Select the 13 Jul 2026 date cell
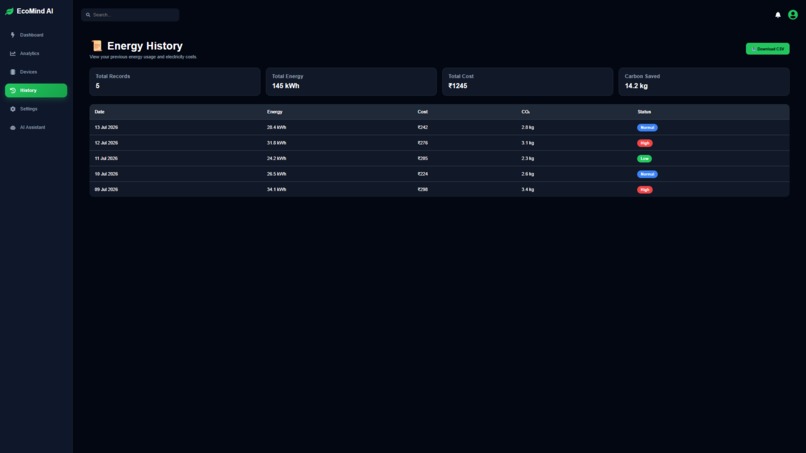 106,128
